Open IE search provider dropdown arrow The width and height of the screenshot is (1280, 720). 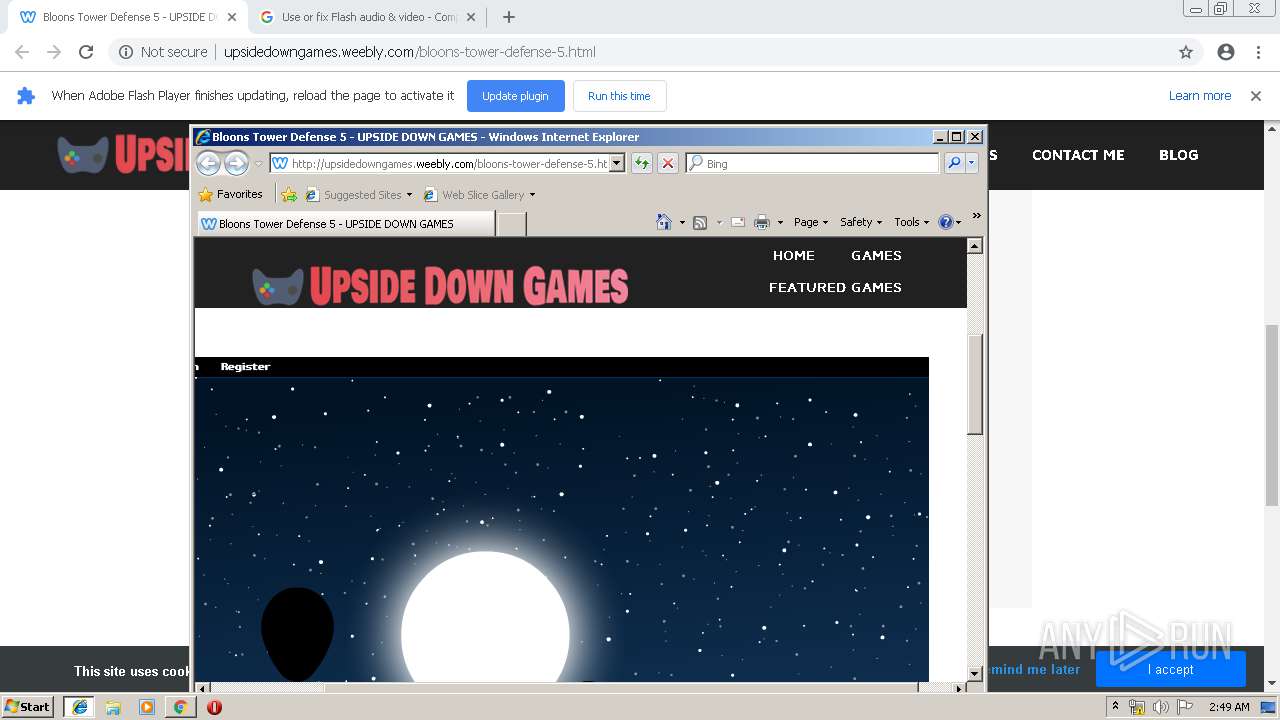[x=971, y=163]
